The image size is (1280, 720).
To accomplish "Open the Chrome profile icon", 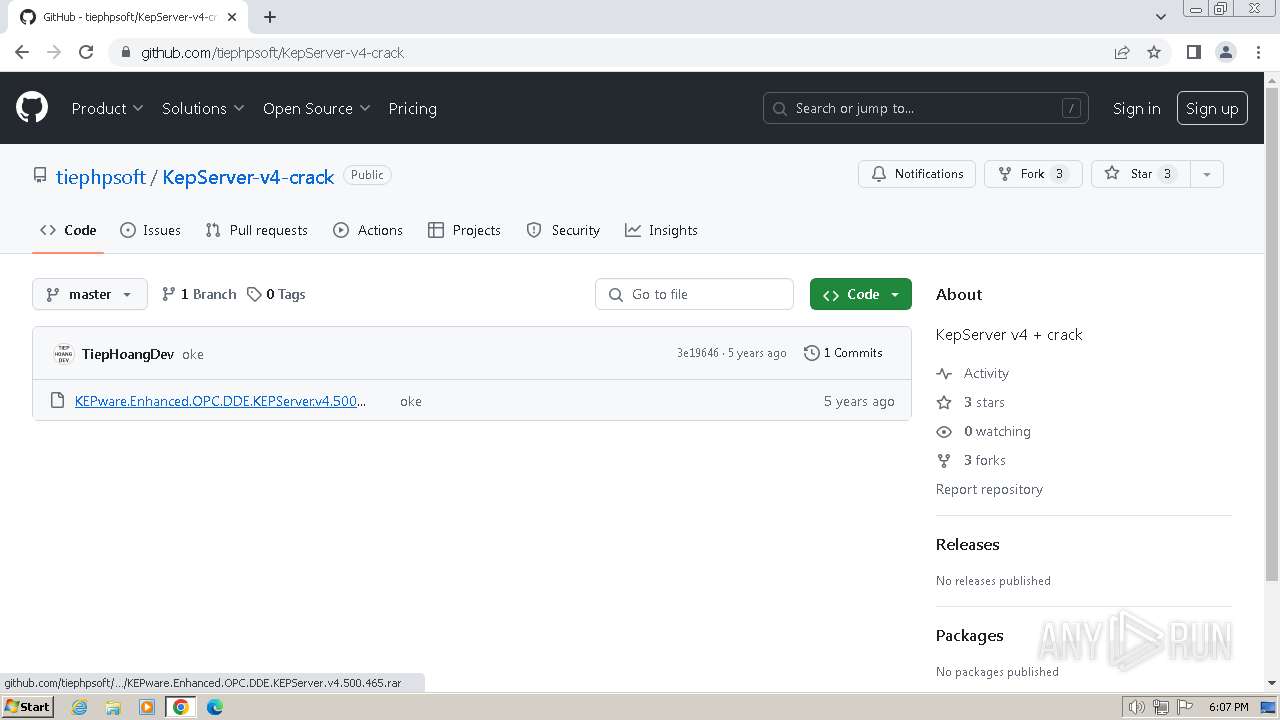I will 1225,52.
